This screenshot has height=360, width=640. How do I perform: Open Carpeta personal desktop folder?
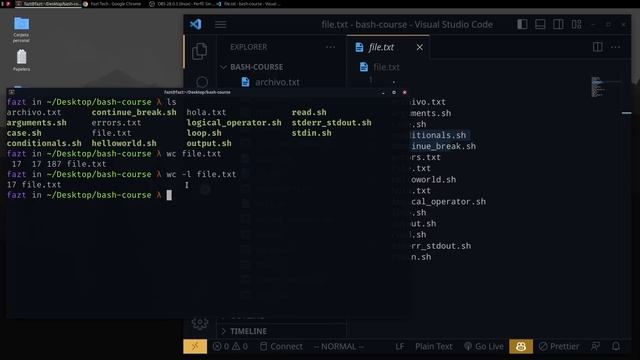click(x=21, y=29)
